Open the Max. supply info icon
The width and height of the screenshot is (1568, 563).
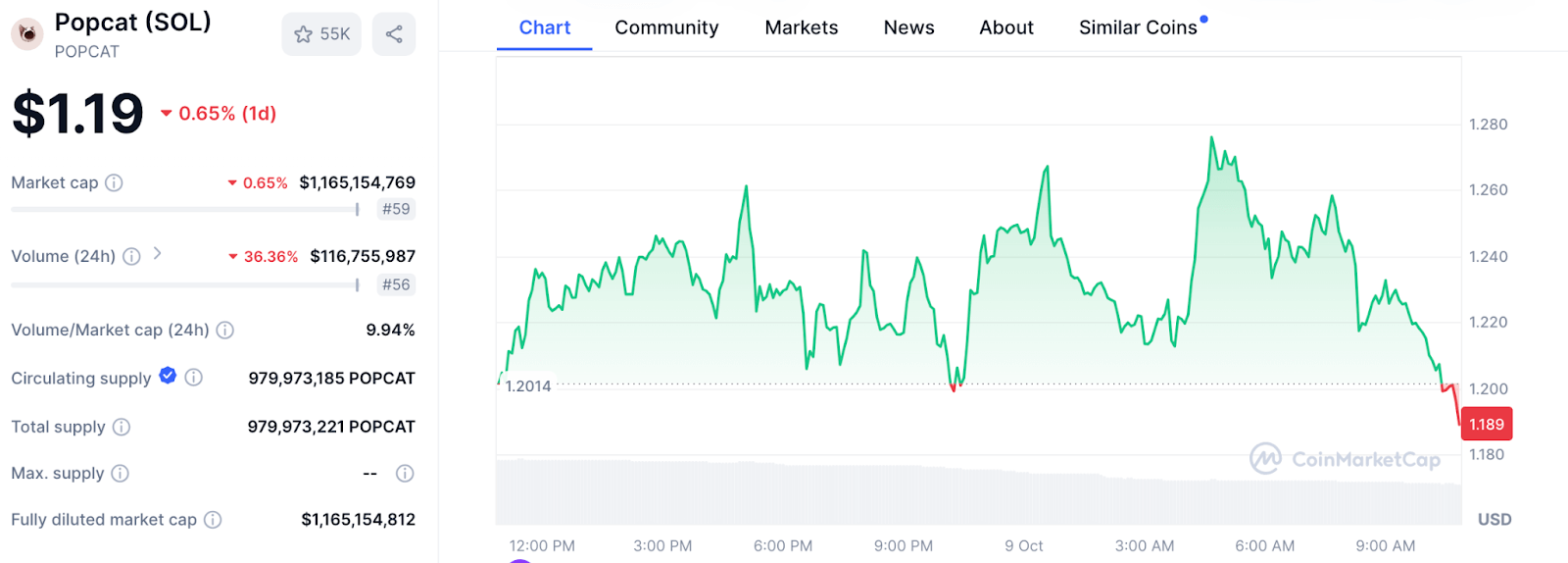coord(121,473)
